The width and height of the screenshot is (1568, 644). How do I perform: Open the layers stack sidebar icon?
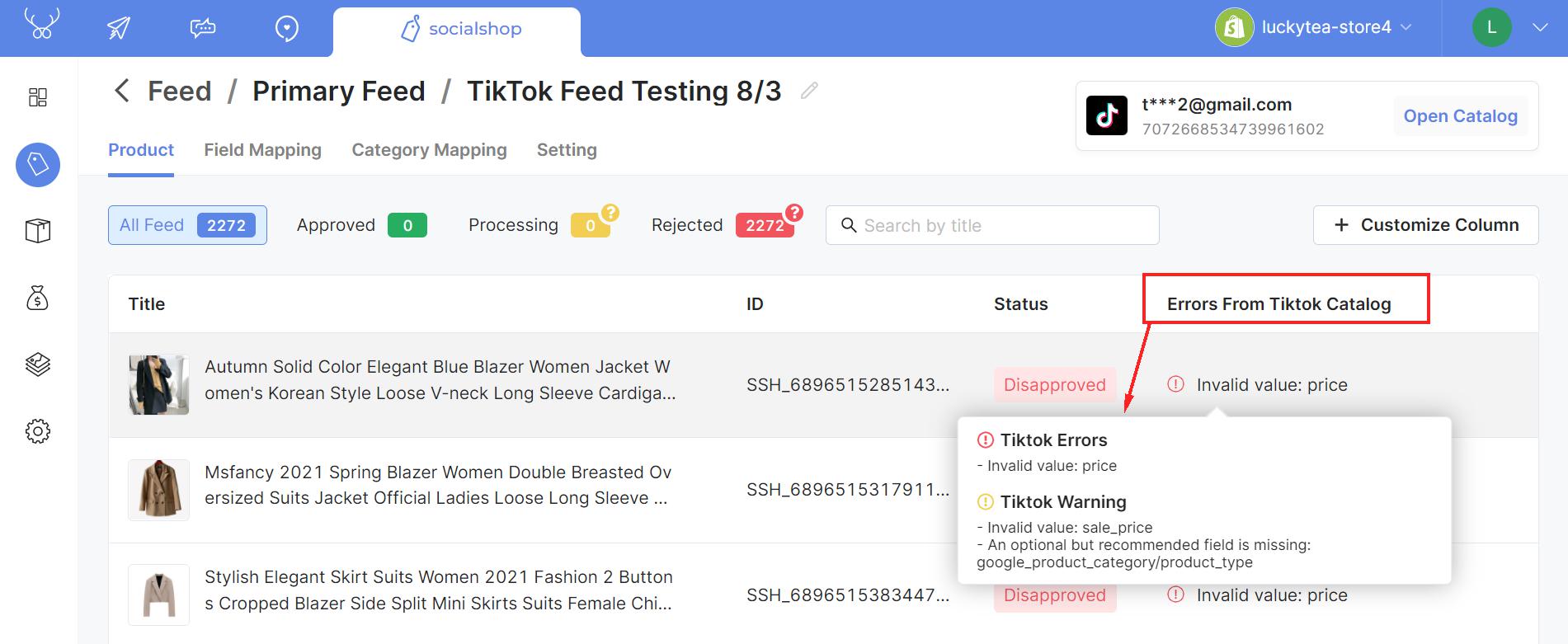[x=38, y=364]
